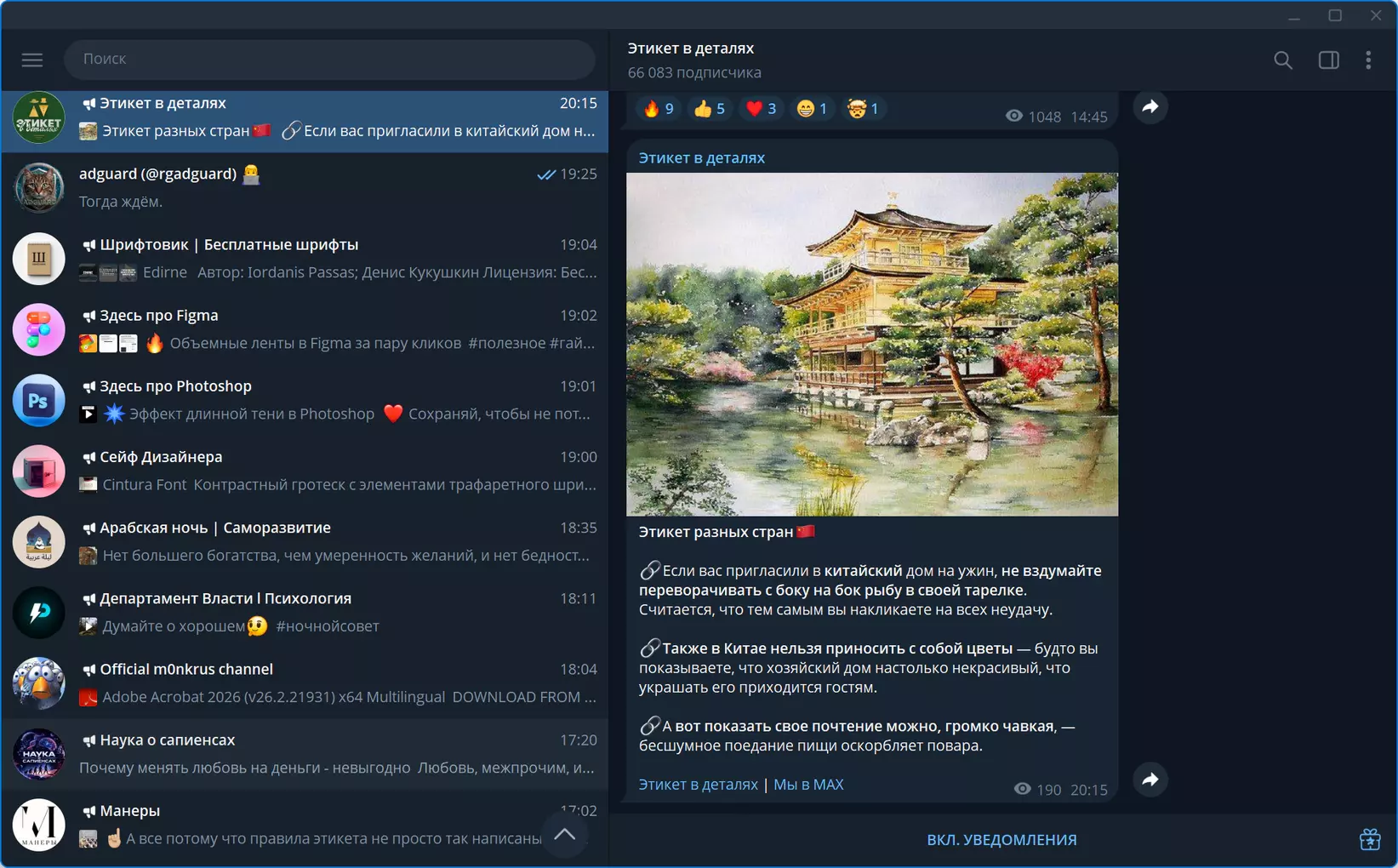The width and height of the screenshot is (1398, 868).
Task: Add grinning face reaction showing 1
Action: [812, 108]
